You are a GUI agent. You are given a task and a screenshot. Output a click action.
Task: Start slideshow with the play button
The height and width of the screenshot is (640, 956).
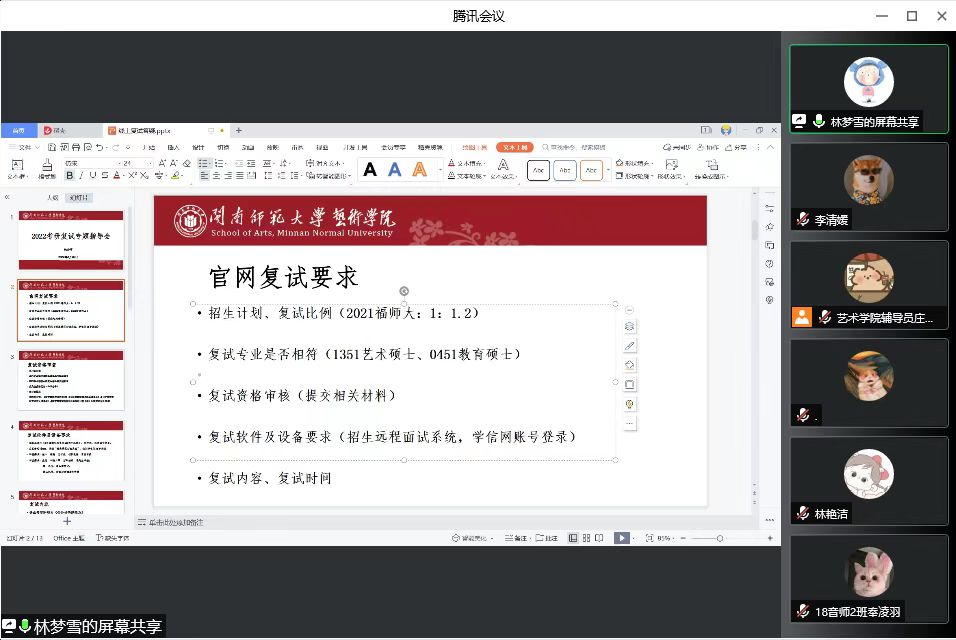(x=621, y=538)
